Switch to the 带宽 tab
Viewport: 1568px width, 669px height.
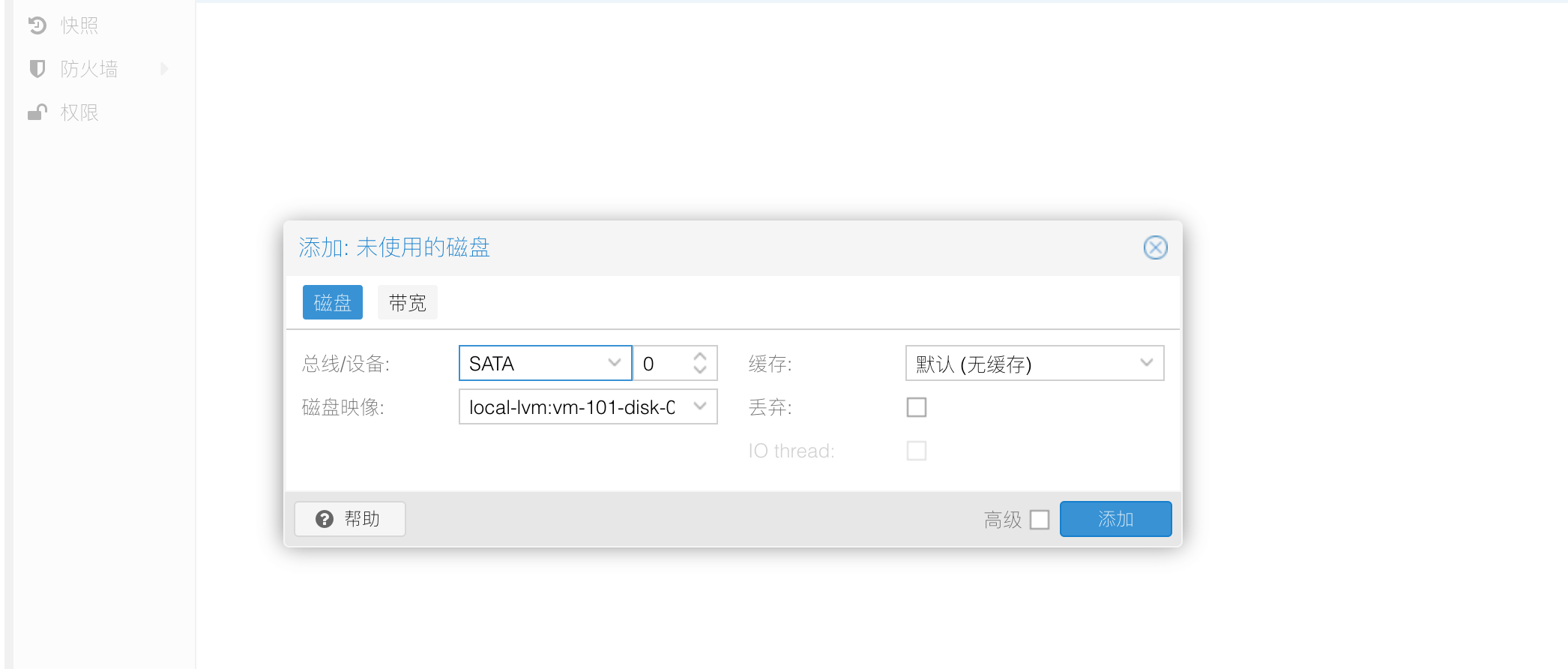click(408, 302)
